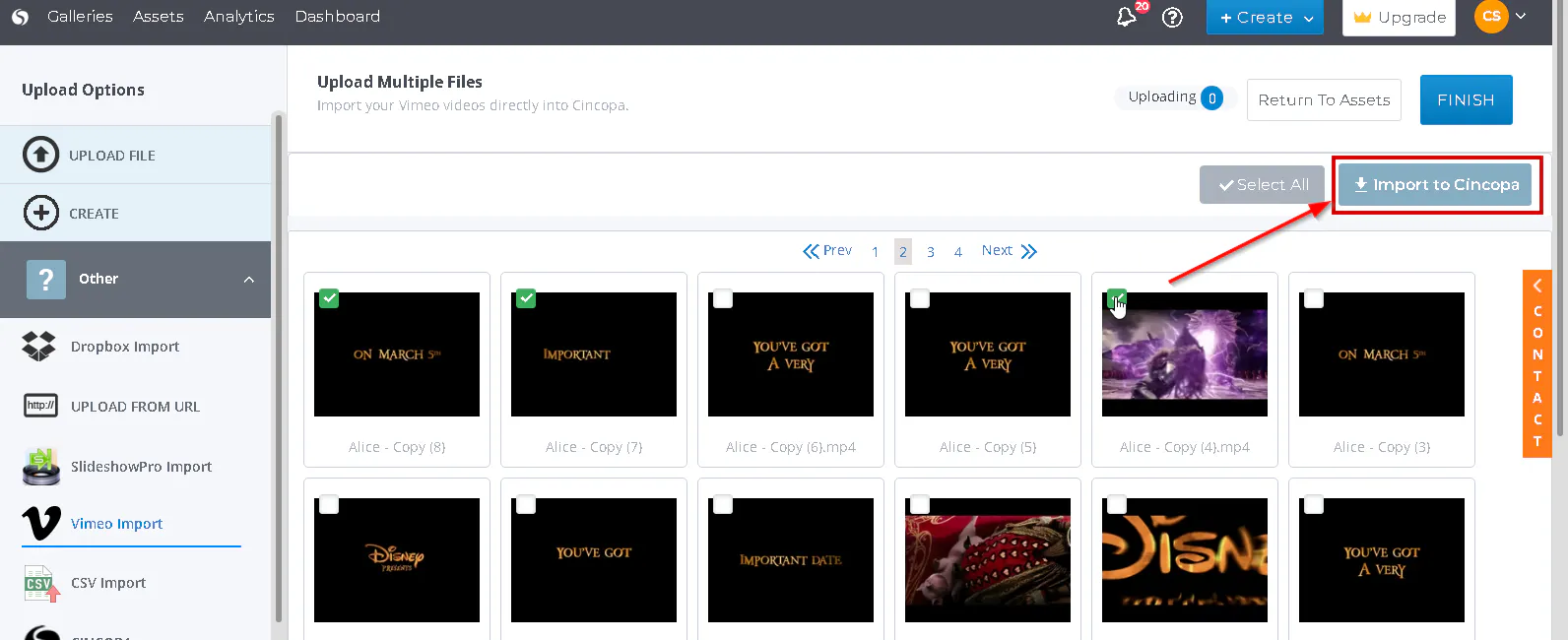Check the Alice - Copy (6).mp4 checkbox
This screenshot has height=640, width=1568.
(x=723, y=298)
